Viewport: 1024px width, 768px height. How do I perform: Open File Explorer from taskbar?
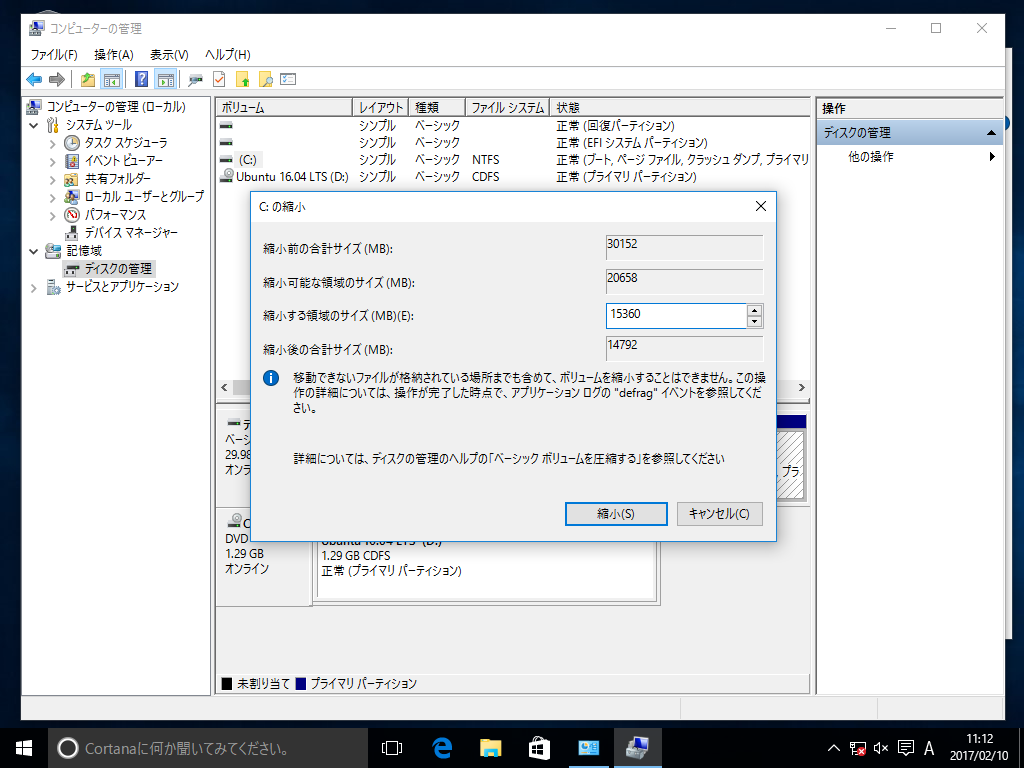pyautogui.click(x=490, y=748)
